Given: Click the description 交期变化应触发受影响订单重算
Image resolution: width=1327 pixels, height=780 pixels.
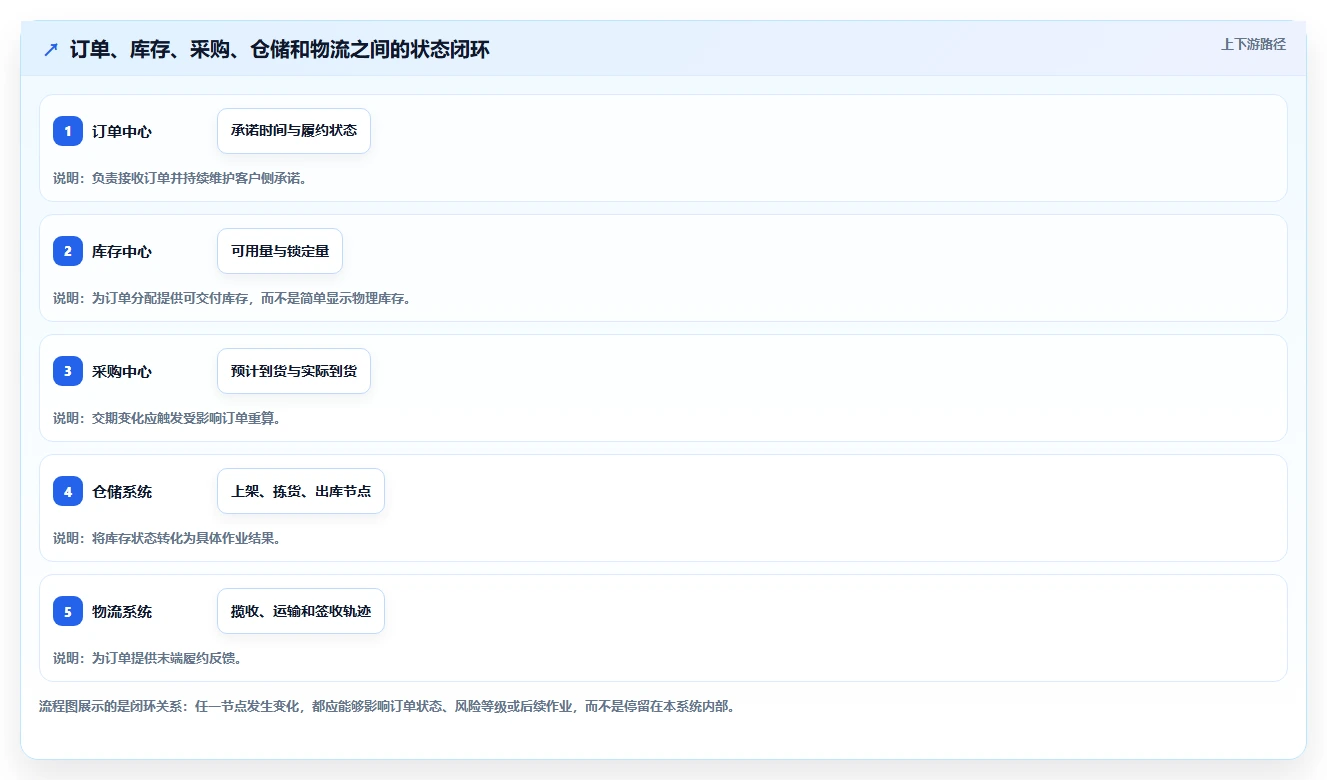Looking at the screenshot, I should point(167,418).
